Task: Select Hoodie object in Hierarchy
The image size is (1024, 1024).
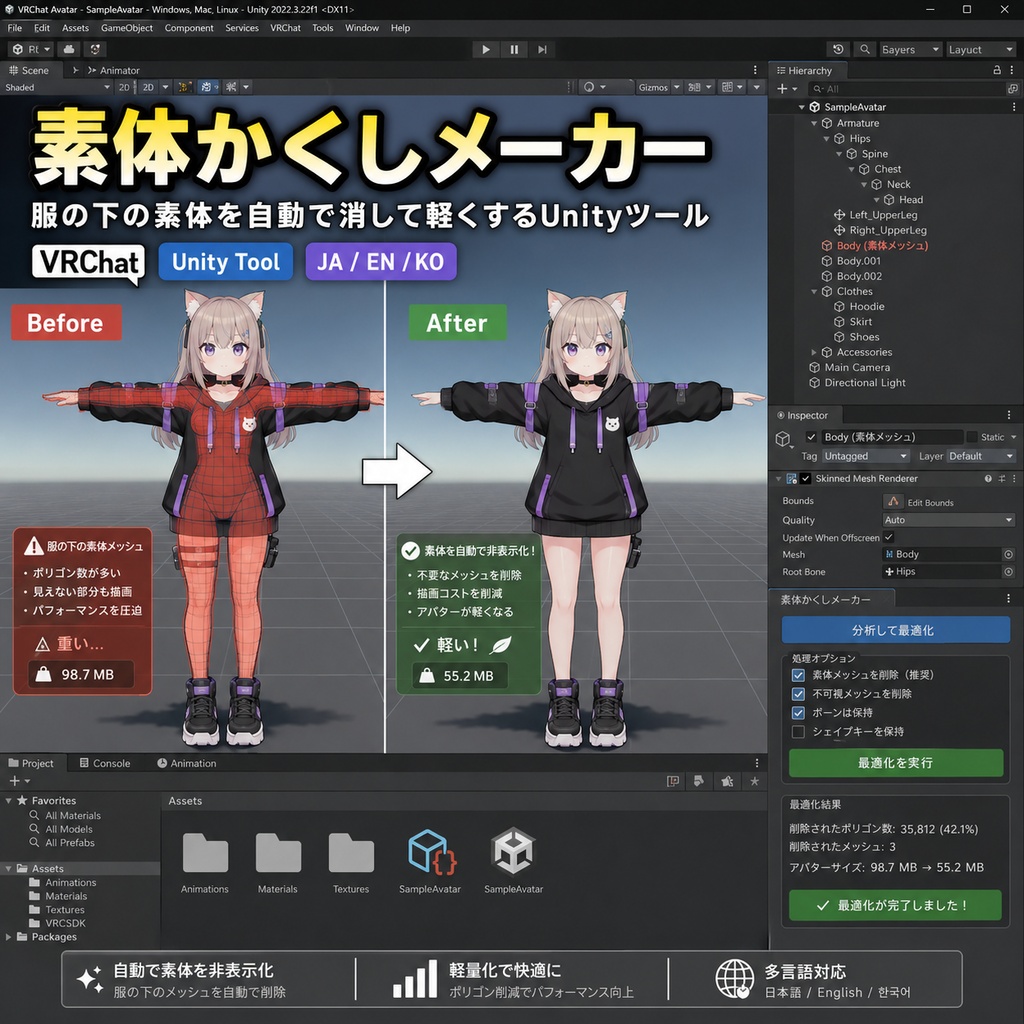Action: click(859, 306)
